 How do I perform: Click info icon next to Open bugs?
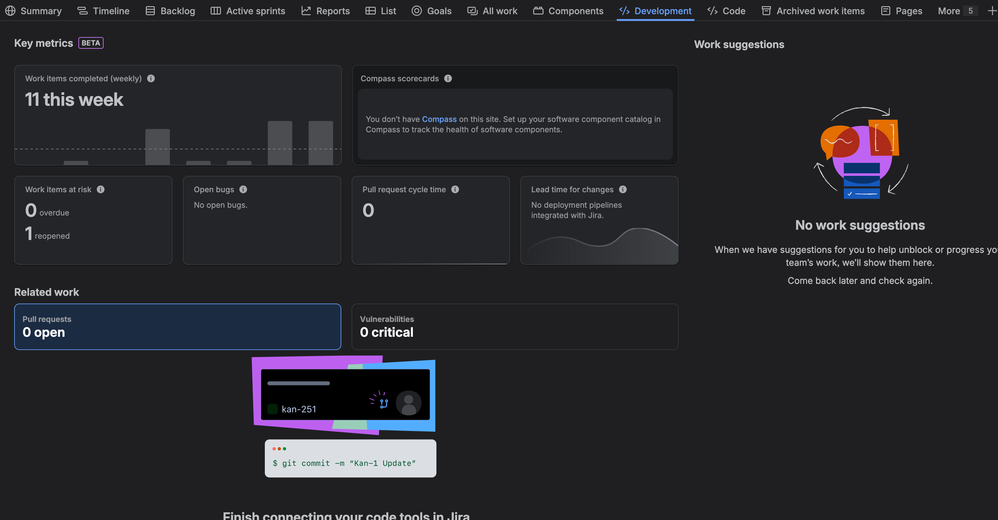(243, 189)
